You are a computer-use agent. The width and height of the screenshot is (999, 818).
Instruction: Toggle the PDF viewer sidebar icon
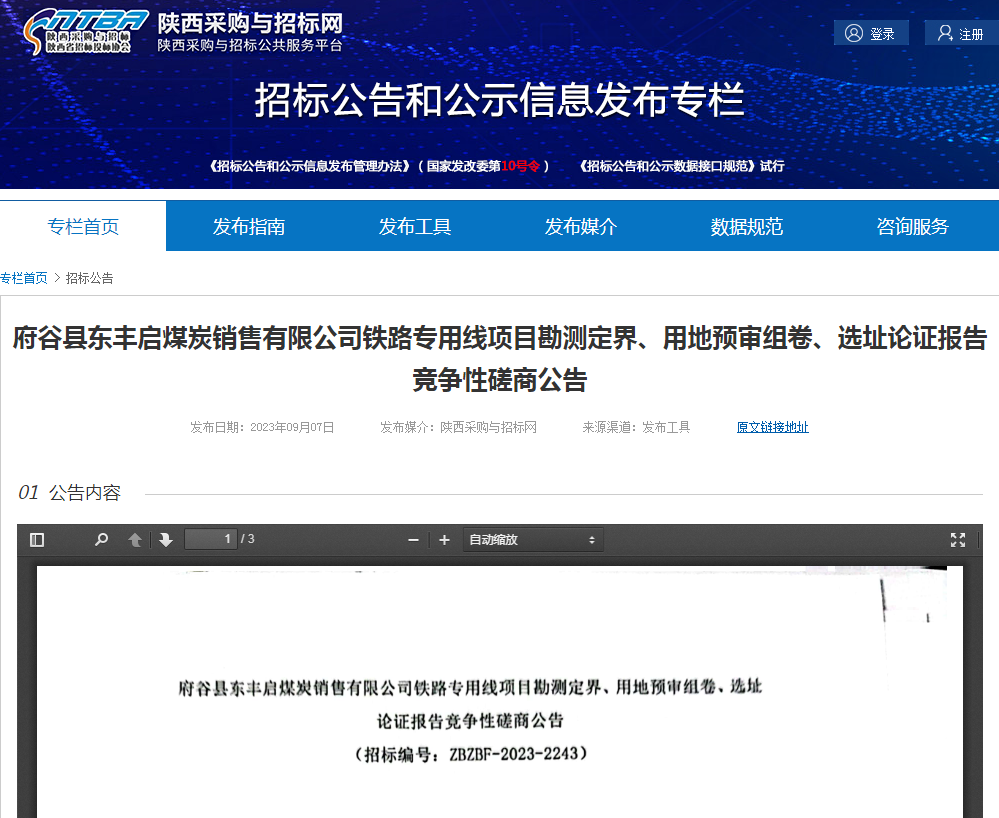pyautogui.click(x=37, y=540)
